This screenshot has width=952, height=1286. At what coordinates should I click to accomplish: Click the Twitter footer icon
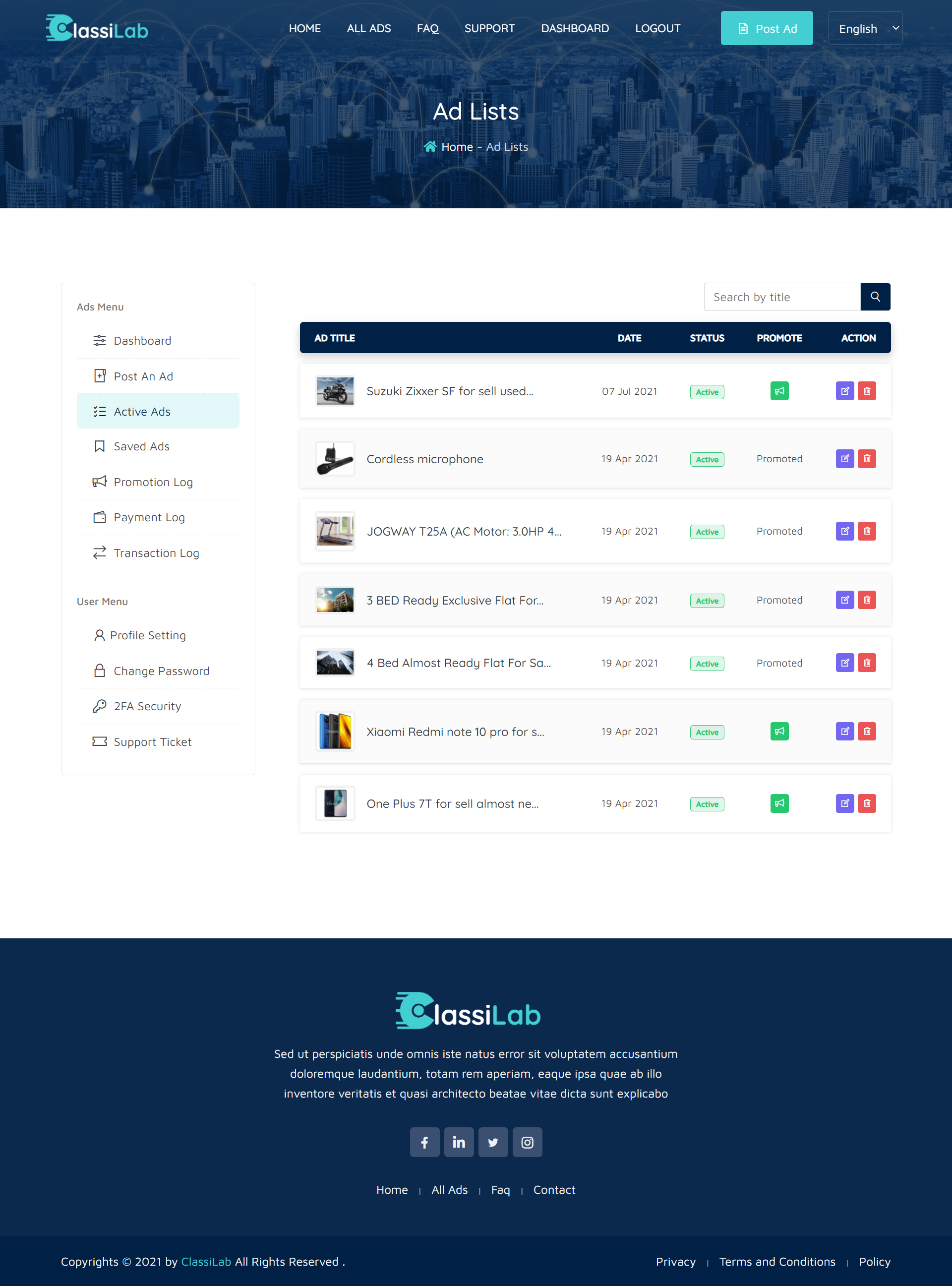(493, 1143)
